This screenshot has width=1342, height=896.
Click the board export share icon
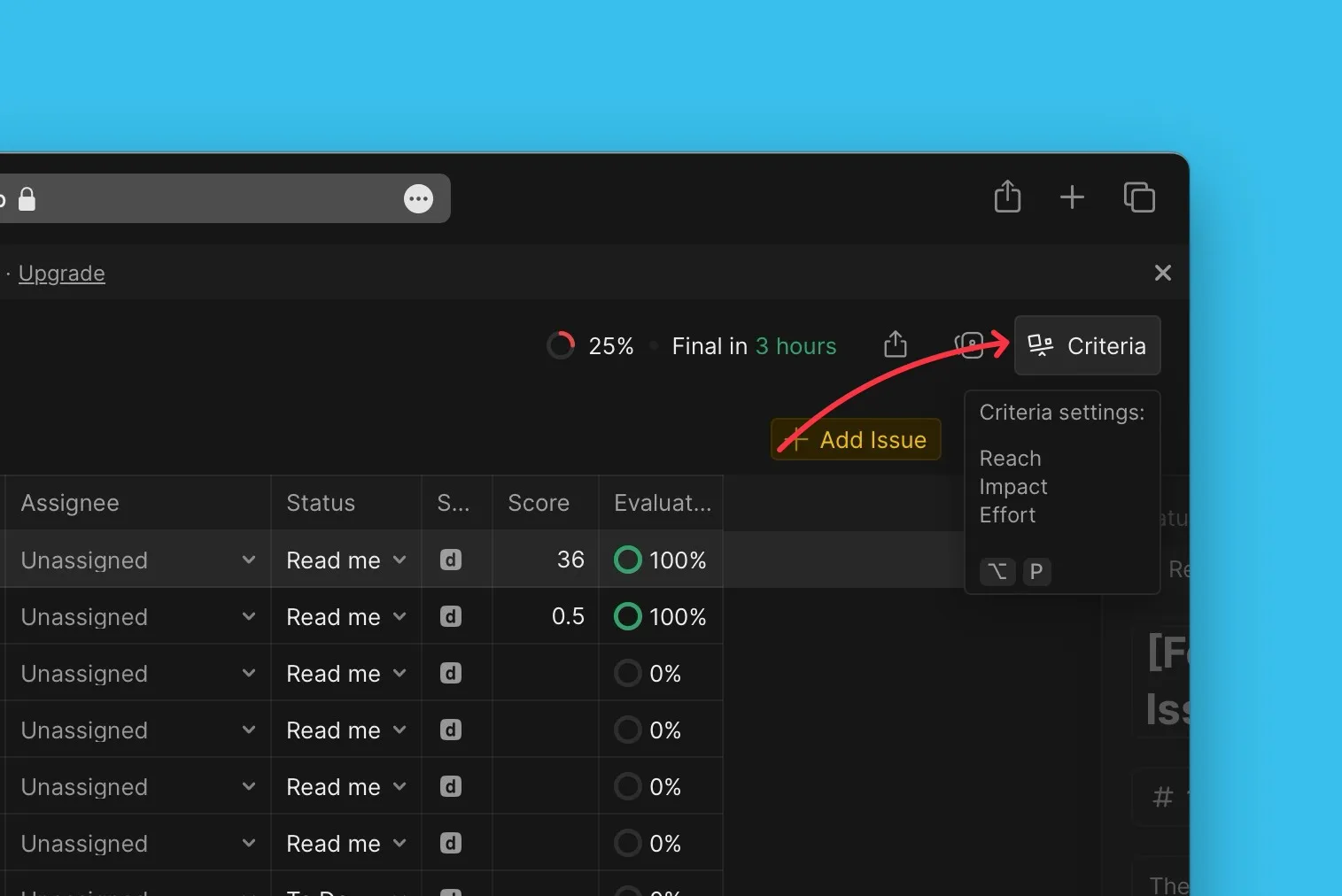tap(895, 344)
